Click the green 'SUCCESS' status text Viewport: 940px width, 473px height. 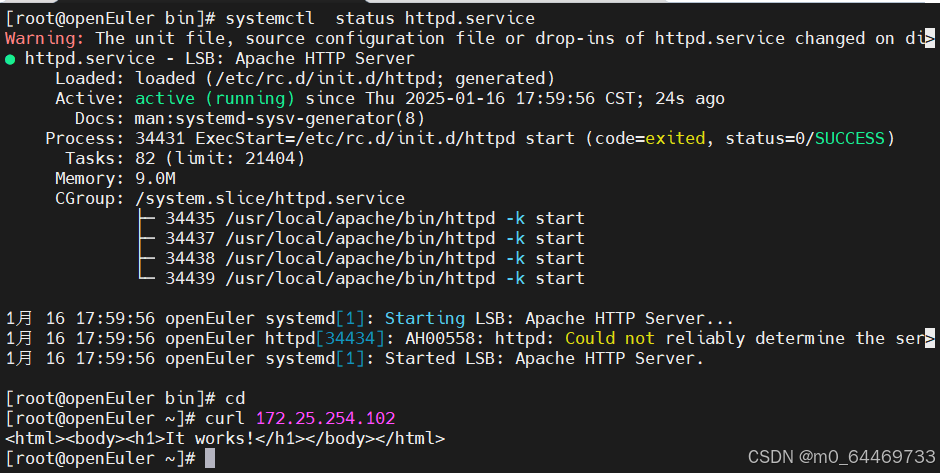849,138
